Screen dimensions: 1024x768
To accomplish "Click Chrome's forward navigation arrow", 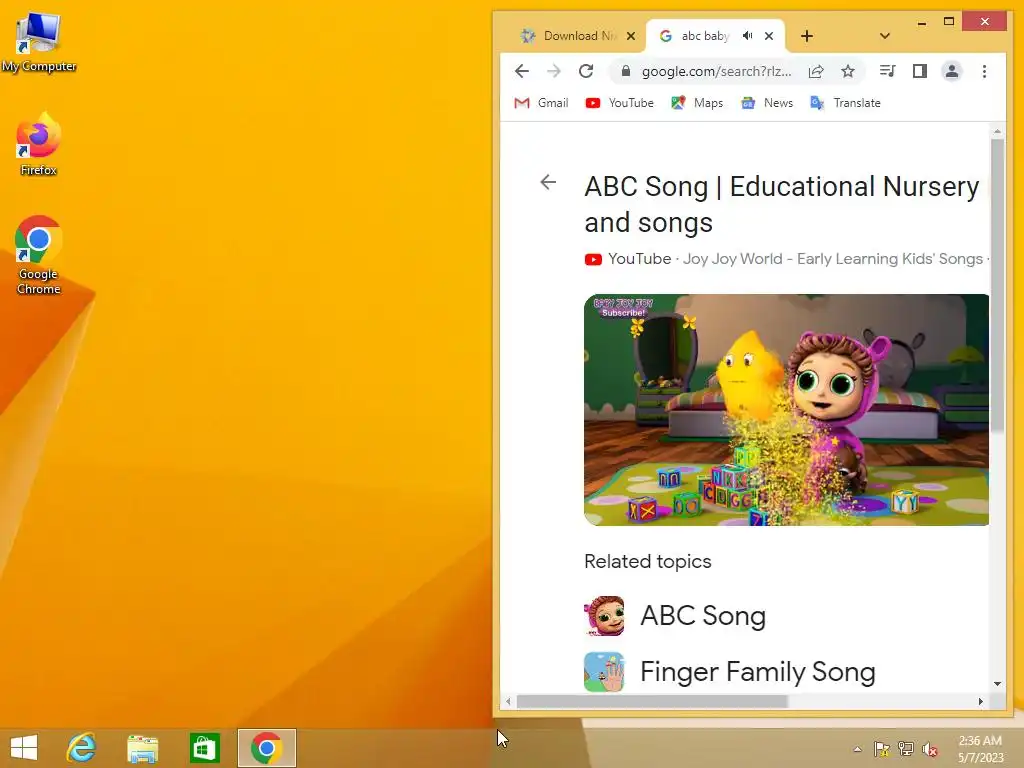I will tap(553, 71).
